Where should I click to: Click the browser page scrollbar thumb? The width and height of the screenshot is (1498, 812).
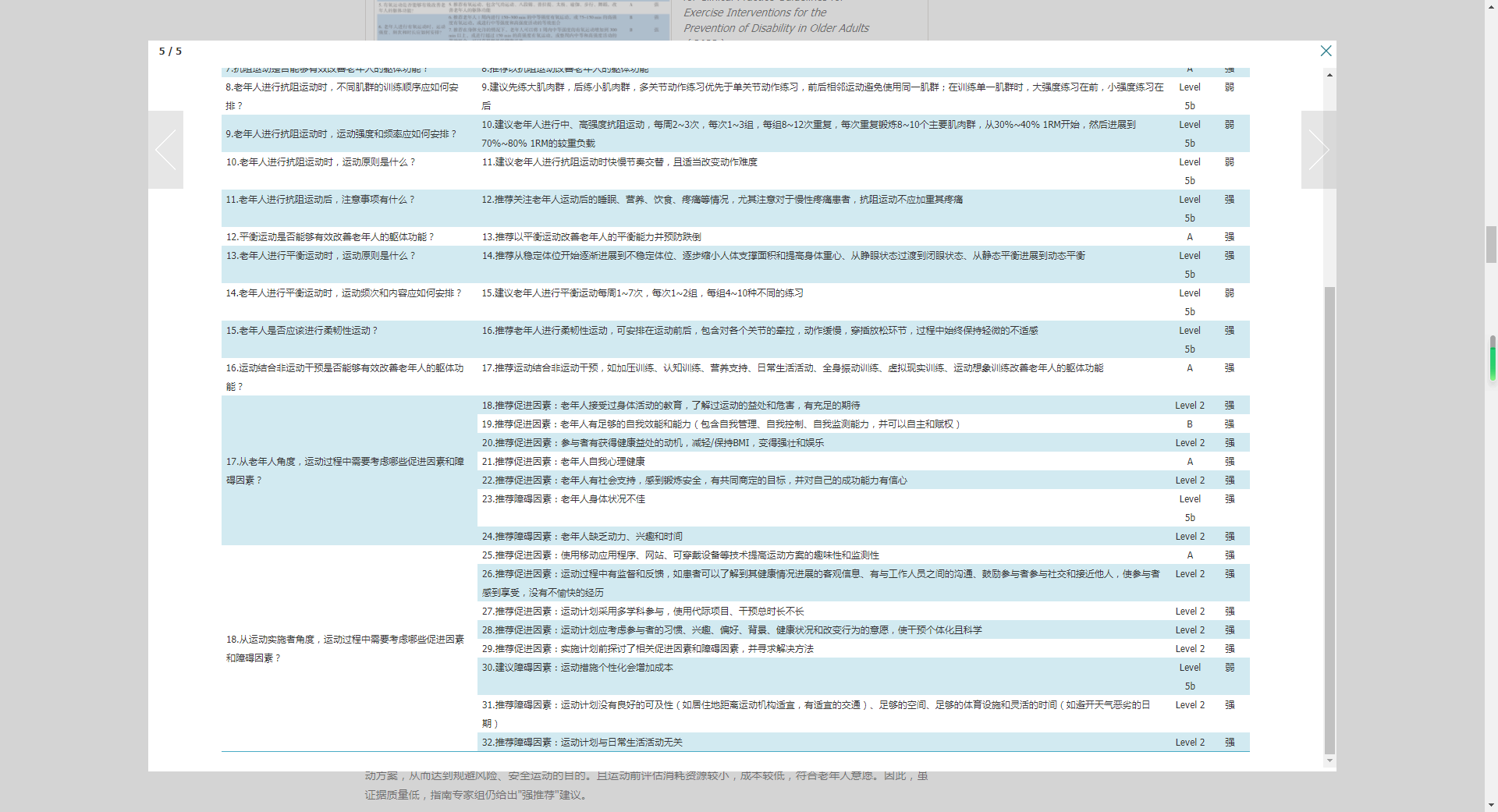click(x=1491, y=244)
